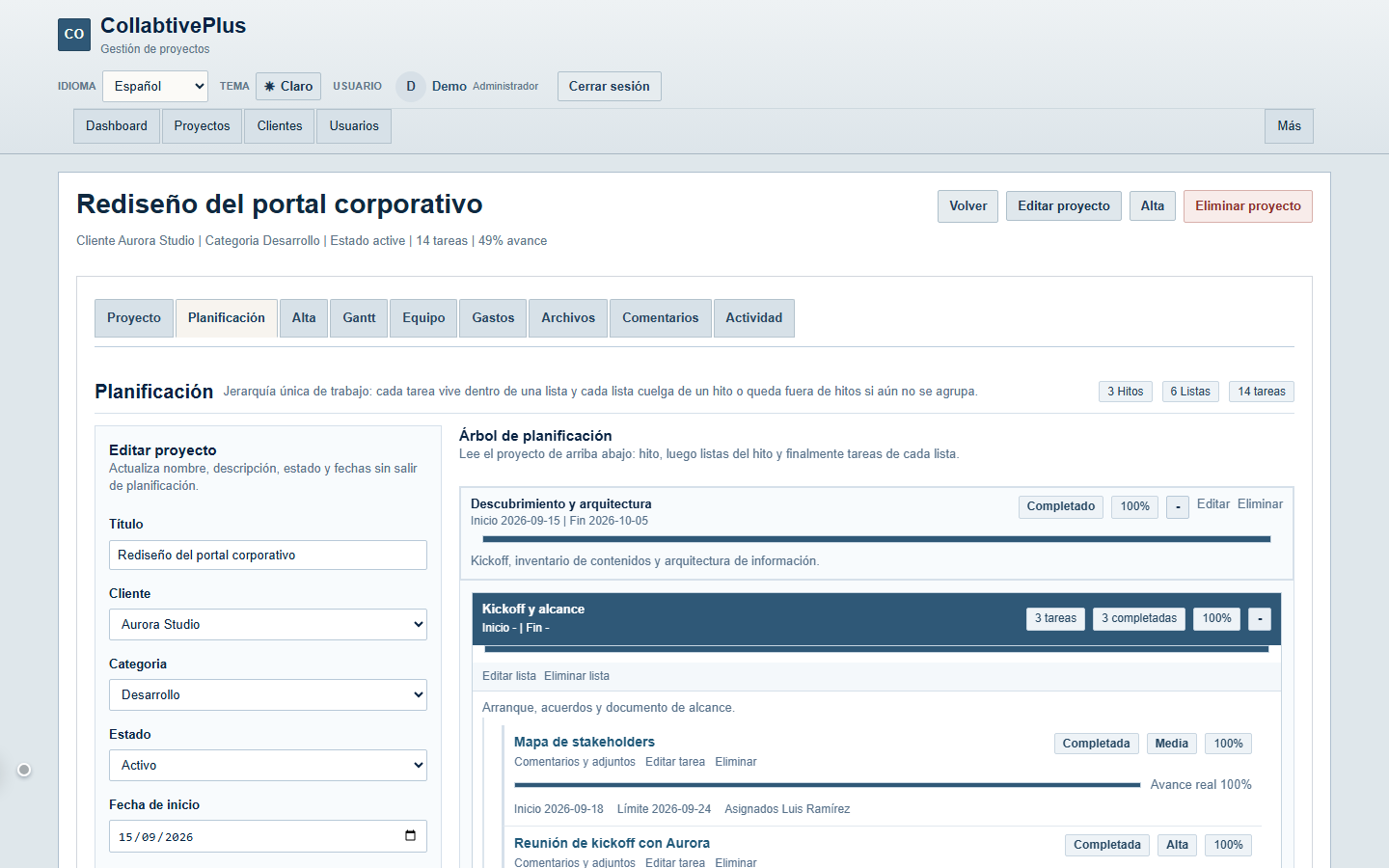This screenshot has height=868, width=1389.
Task: Click Eliminar link for Descubrimiento milestone
Action: click(x=1261, y=504)
